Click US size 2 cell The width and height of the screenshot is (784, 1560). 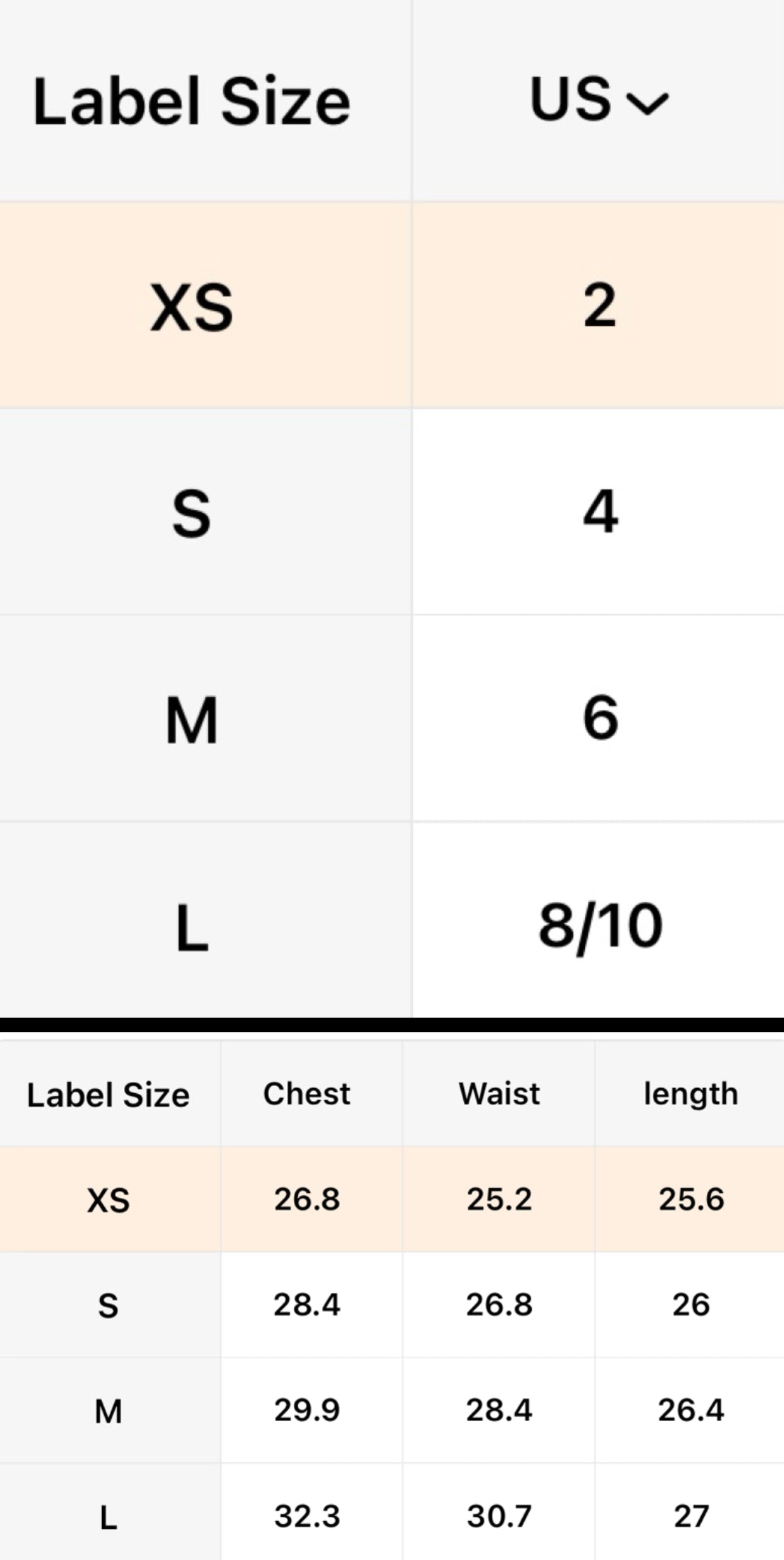click(x=599, y=305)
